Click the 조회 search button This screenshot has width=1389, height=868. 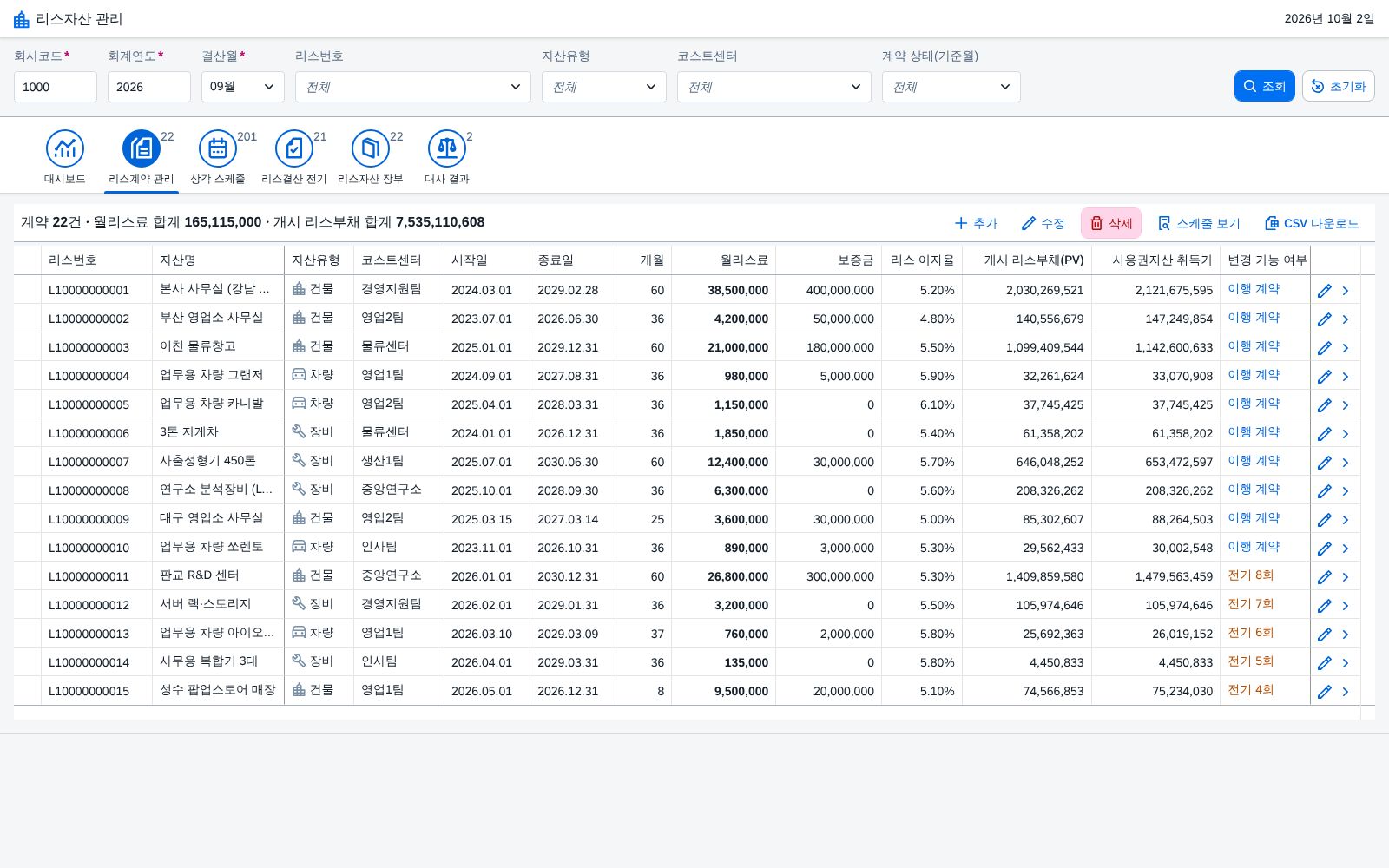tap(1265, 86)
